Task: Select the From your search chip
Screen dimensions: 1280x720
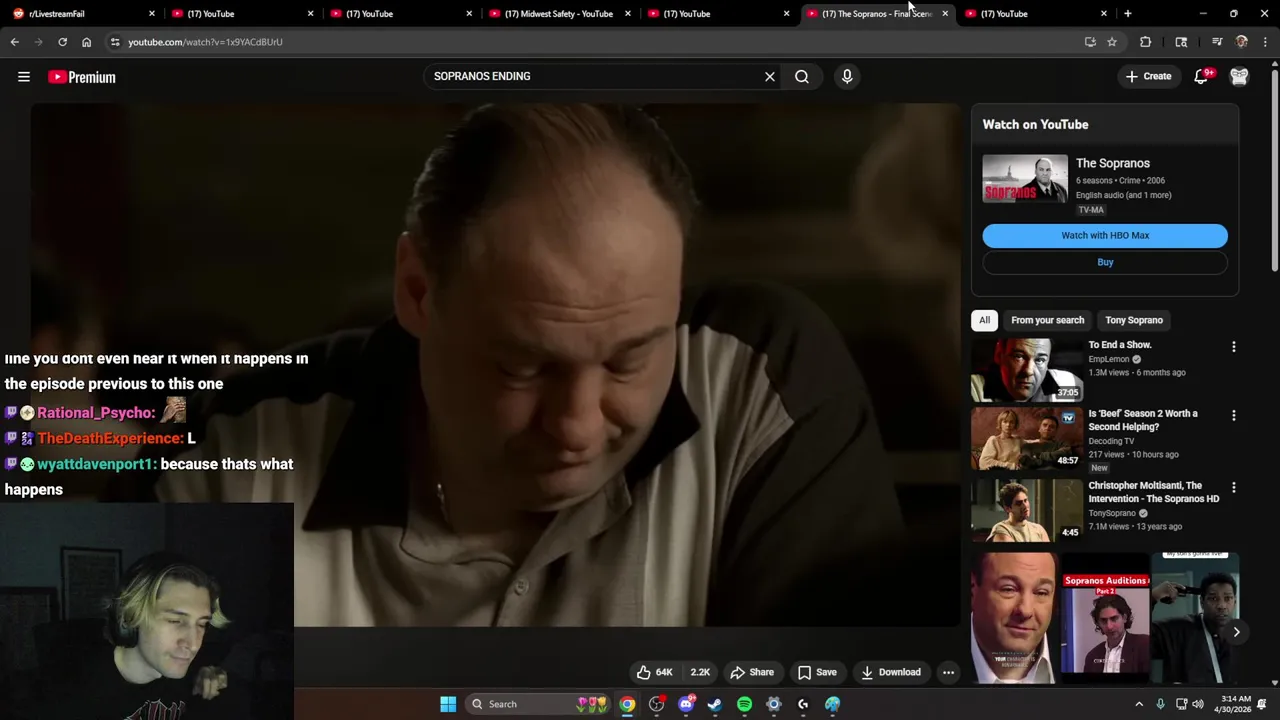Action: tap(1047, 320)
